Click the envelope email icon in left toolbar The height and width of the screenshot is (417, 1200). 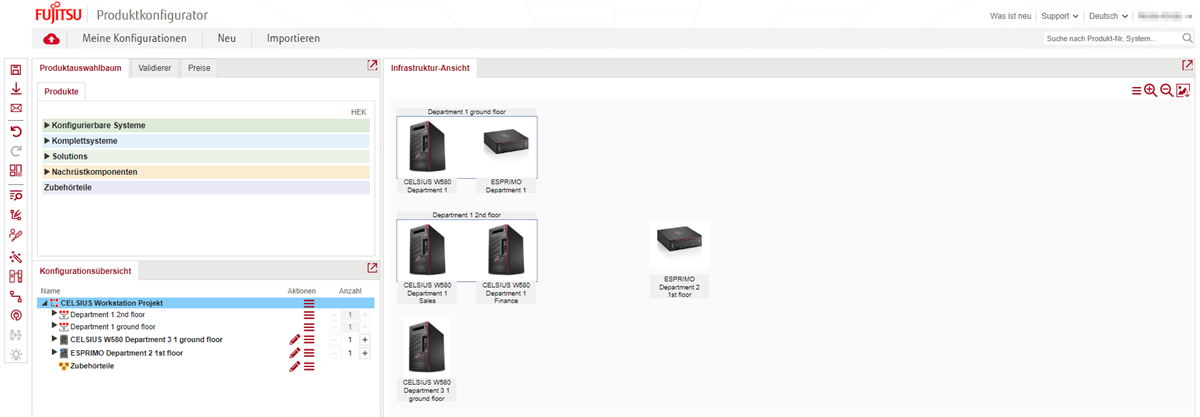[16, 108]
